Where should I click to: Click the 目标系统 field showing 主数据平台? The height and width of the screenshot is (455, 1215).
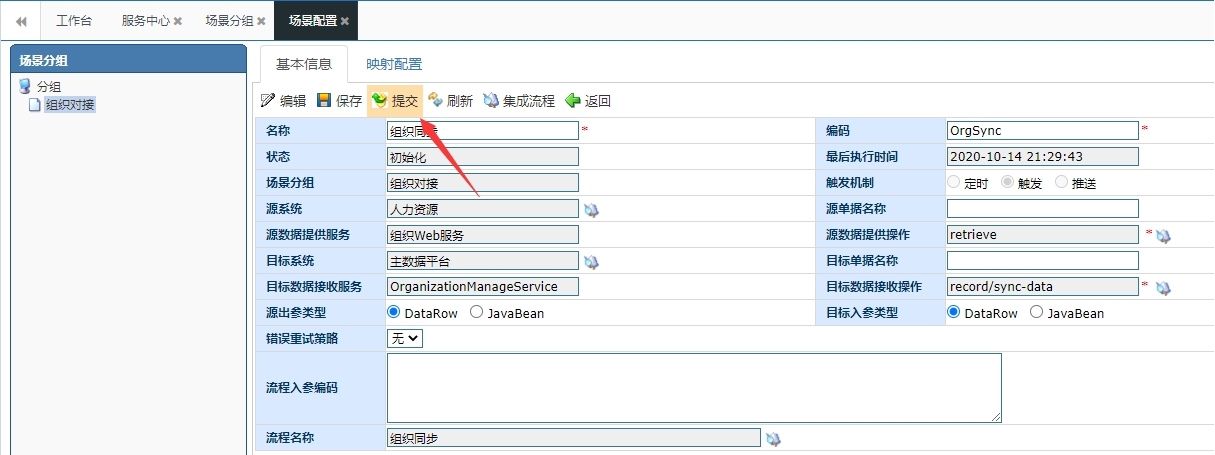pos(483,260)
